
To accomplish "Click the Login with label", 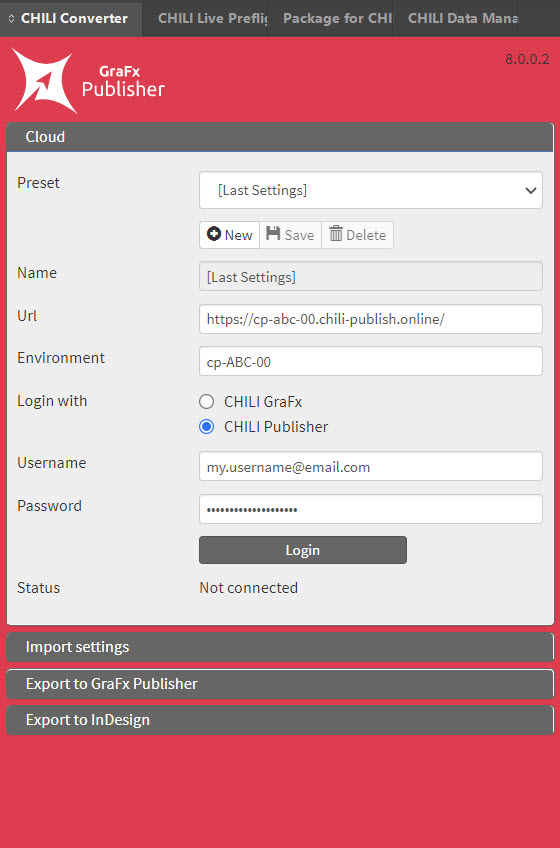I will point(52,401).
